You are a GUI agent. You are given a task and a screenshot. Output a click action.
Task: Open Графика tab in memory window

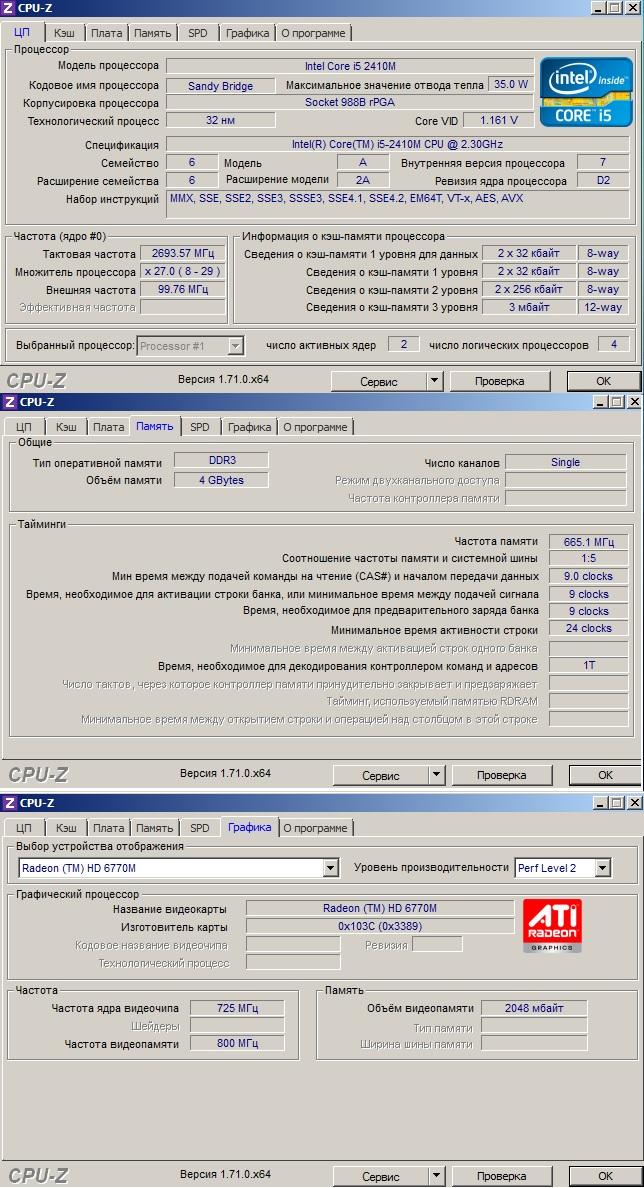pos(249,427)
